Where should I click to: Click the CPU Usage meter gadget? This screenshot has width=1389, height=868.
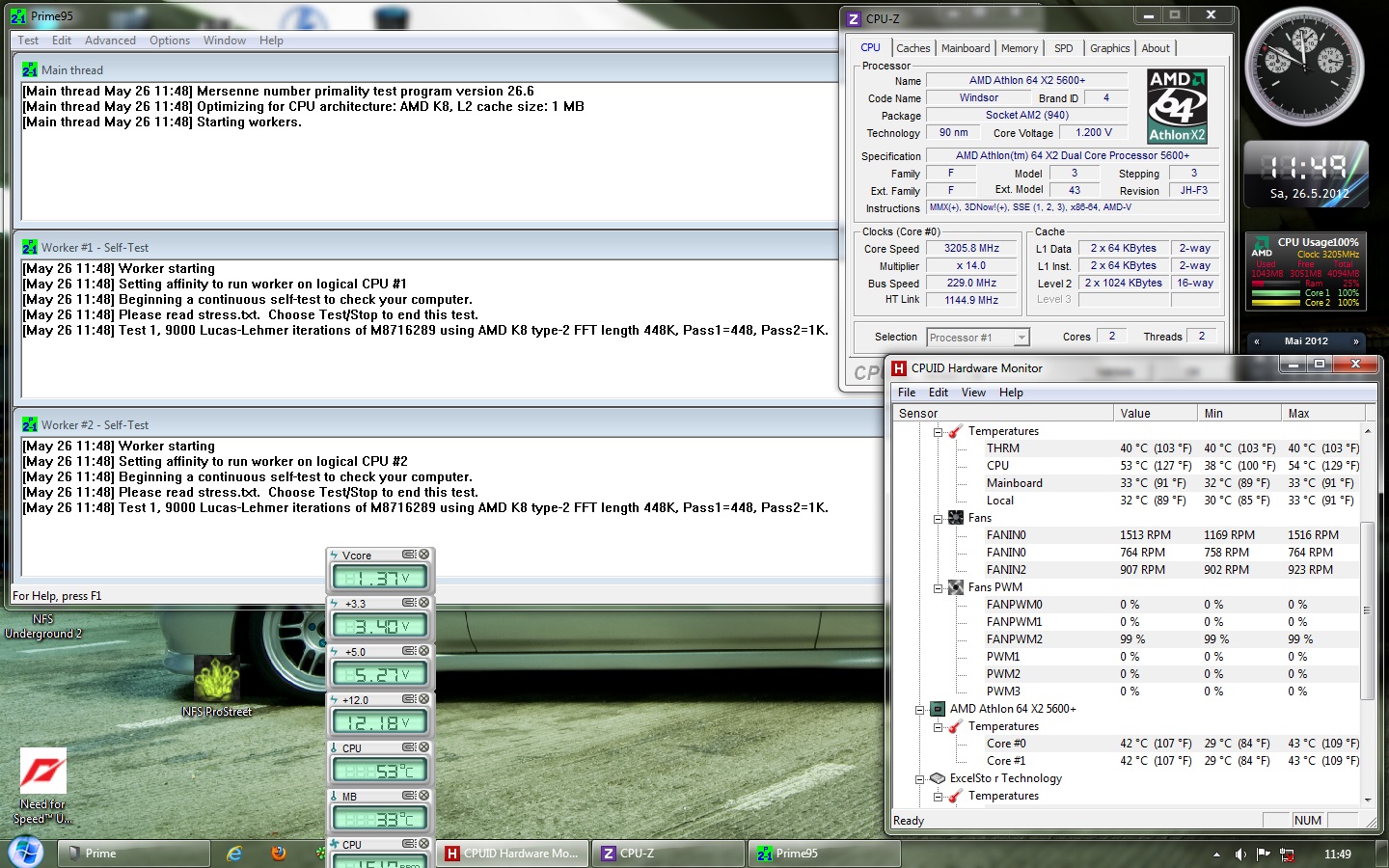[1306, 271]
